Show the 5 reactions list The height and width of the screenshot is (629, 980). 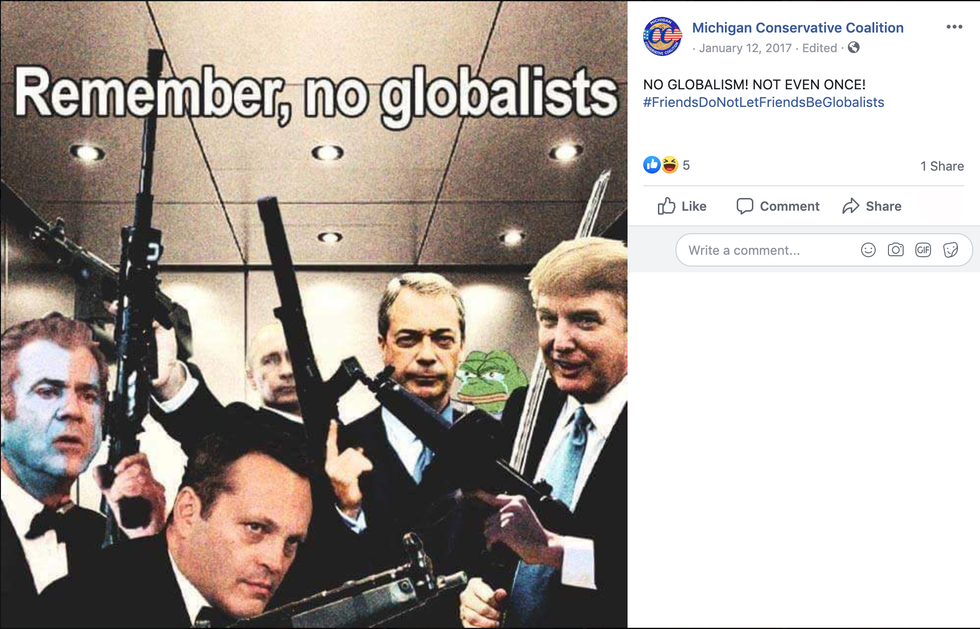click(686, 165)
